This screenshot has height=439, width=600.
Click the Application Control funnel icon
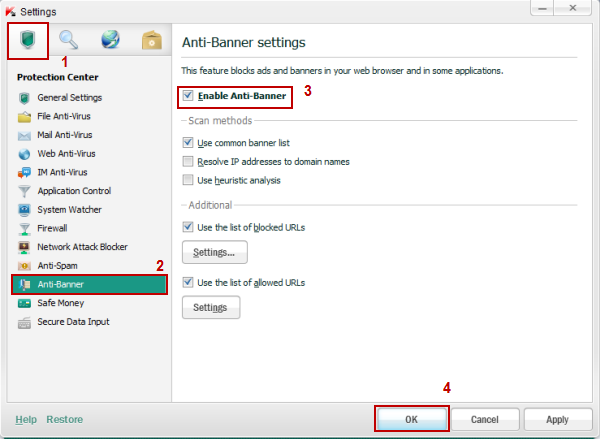pos(24,191)
